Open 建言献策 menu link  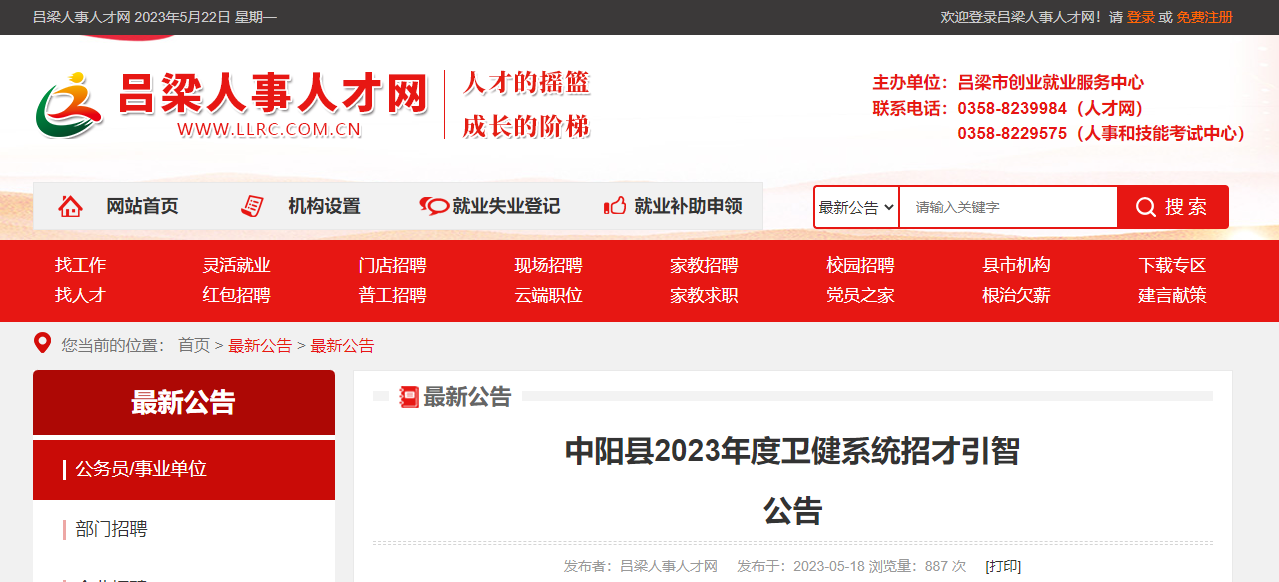click(1172, 295)
